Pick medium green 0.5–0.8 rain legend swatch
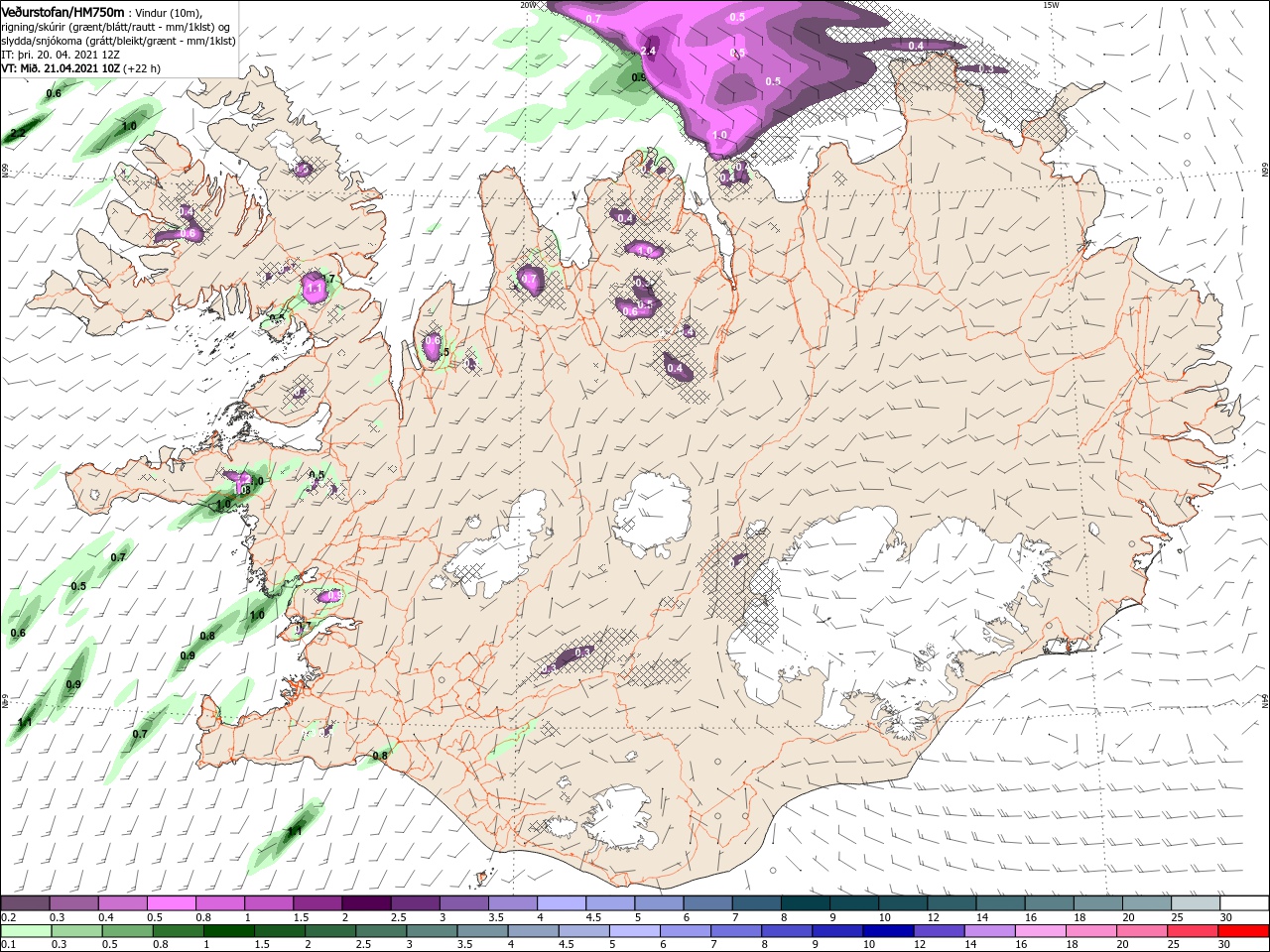Image resolution: width=1270 pixels, height=952 pixels. point(127,930)
